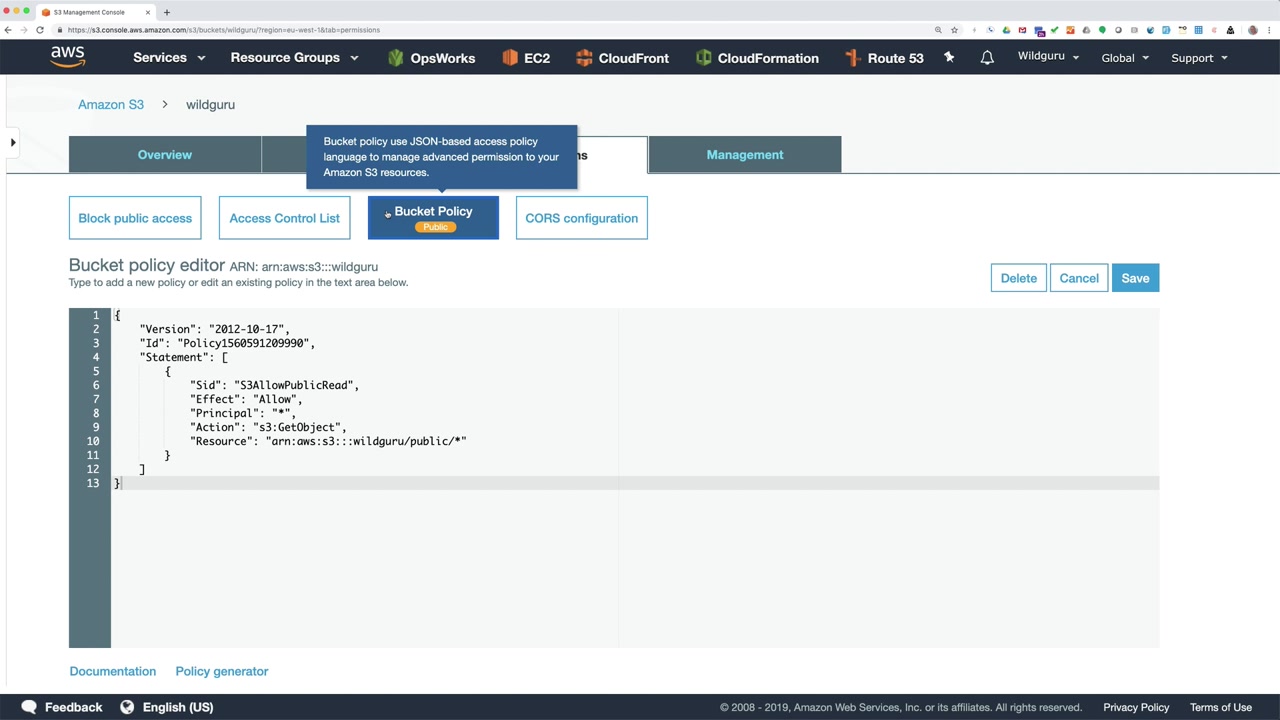Click inside the bucket policy JSON editor

point(635,478)
